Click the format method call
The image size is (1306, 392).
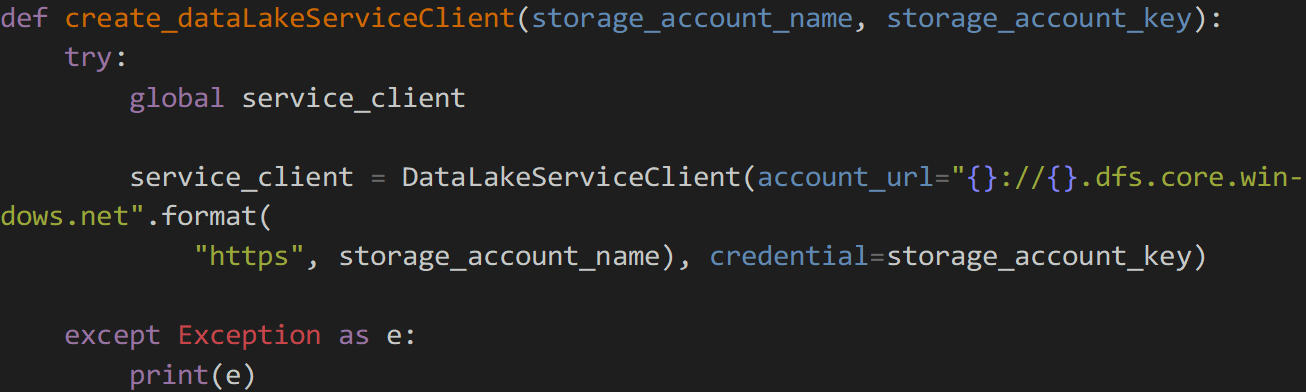click(209, 216)
